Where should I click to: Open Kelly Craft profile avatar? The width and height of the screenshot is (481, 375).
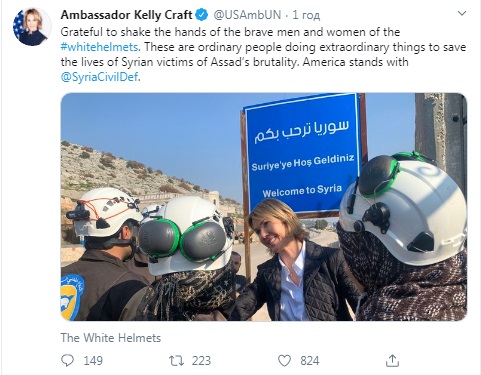[x=32, y=27]
